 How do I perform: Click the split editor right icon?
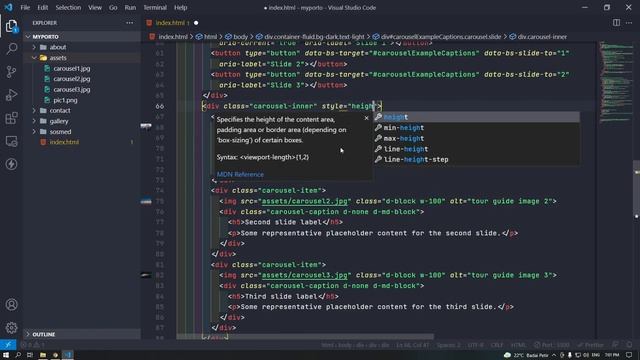point(616,23)
